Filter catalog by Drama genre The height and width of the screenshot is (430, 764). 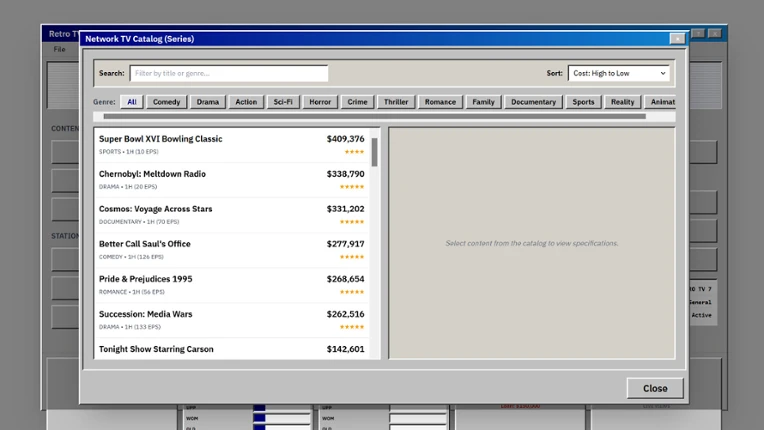[x=208, y=102]
